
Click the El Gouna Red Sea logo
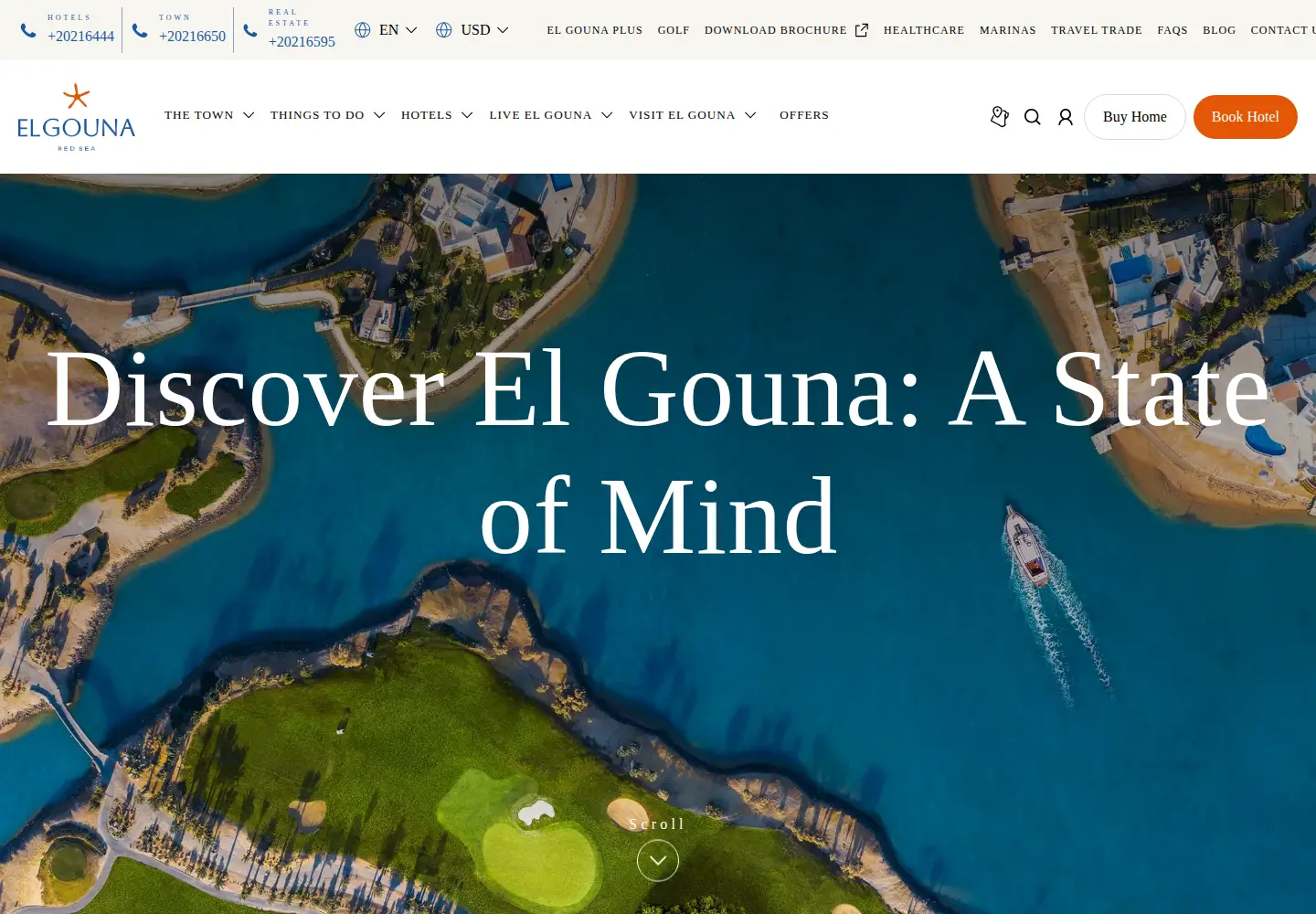[x=76, y=117]
